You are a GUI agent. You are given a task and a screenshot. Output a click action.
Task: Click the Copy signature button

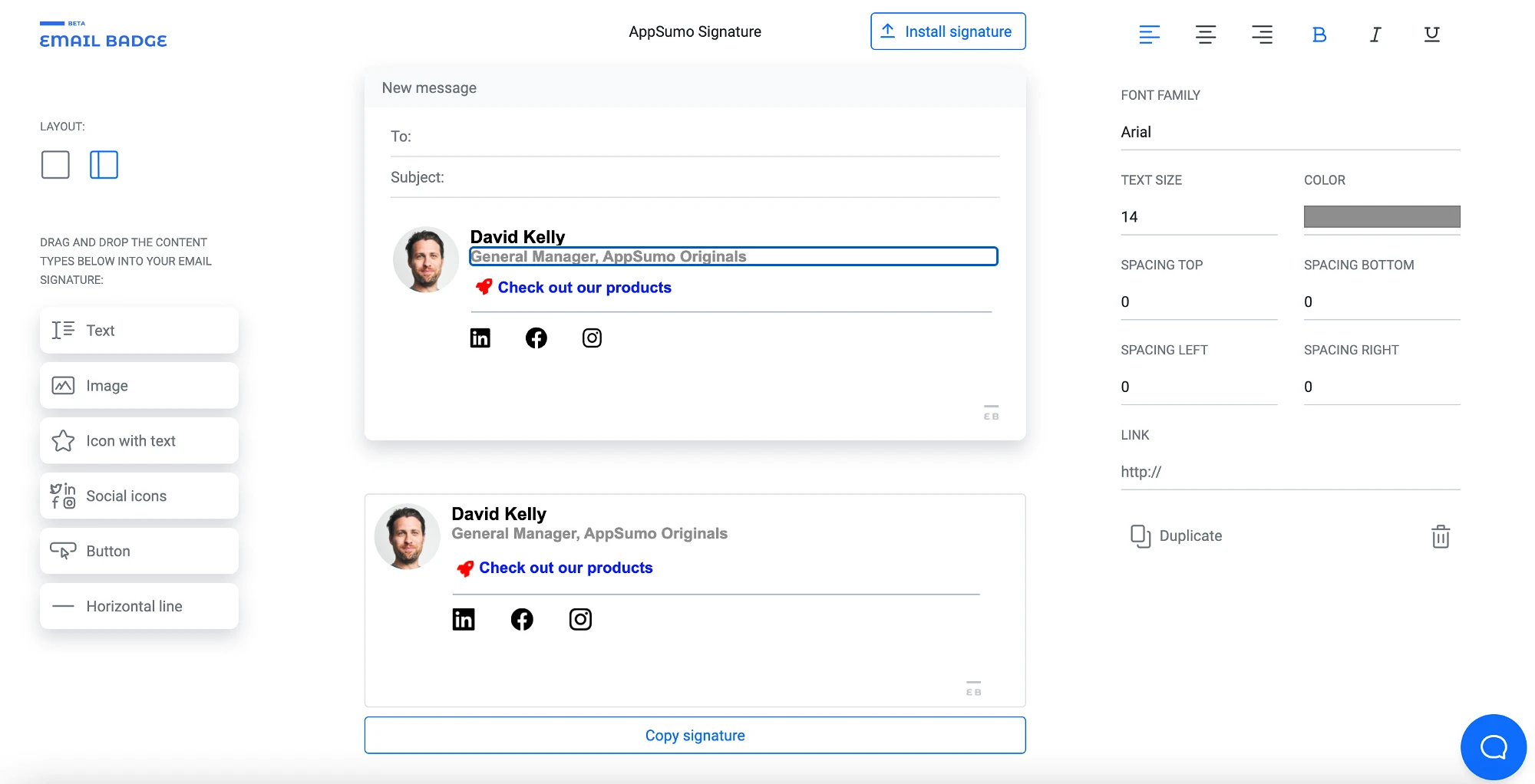point(695,735)
